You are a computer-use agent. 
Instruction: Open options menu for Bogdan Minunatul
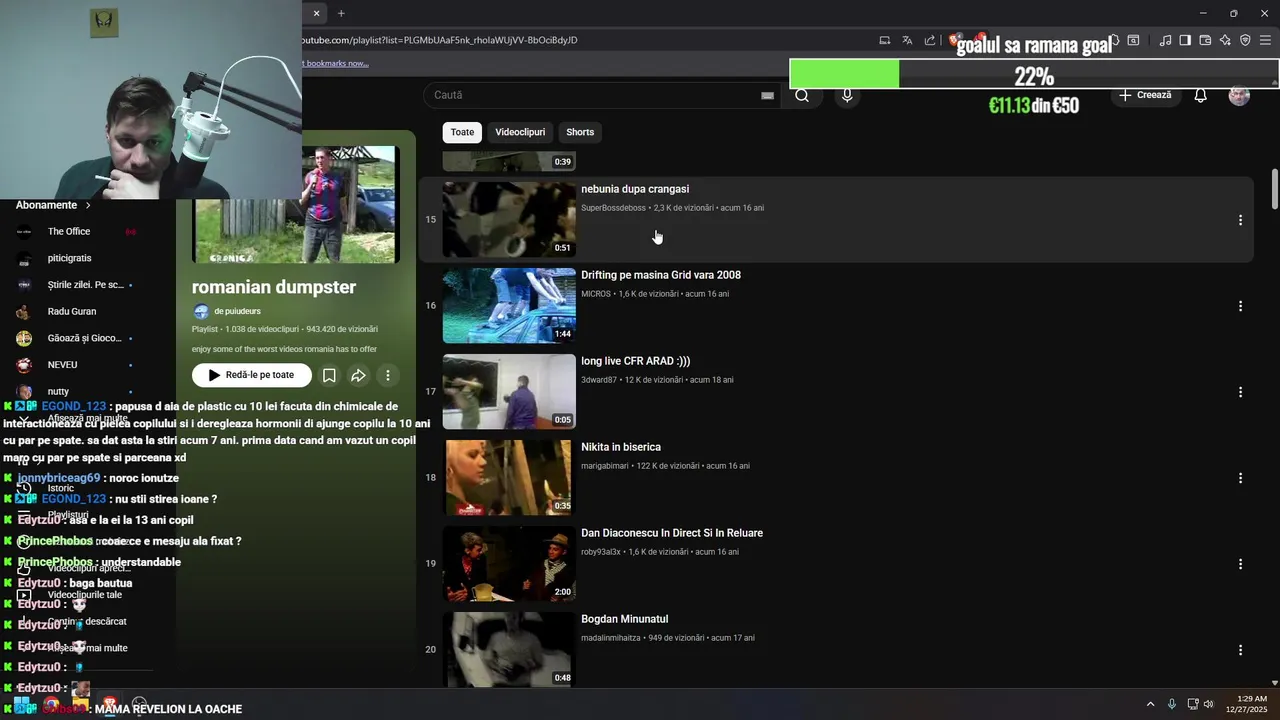(x=1240, y=650)
